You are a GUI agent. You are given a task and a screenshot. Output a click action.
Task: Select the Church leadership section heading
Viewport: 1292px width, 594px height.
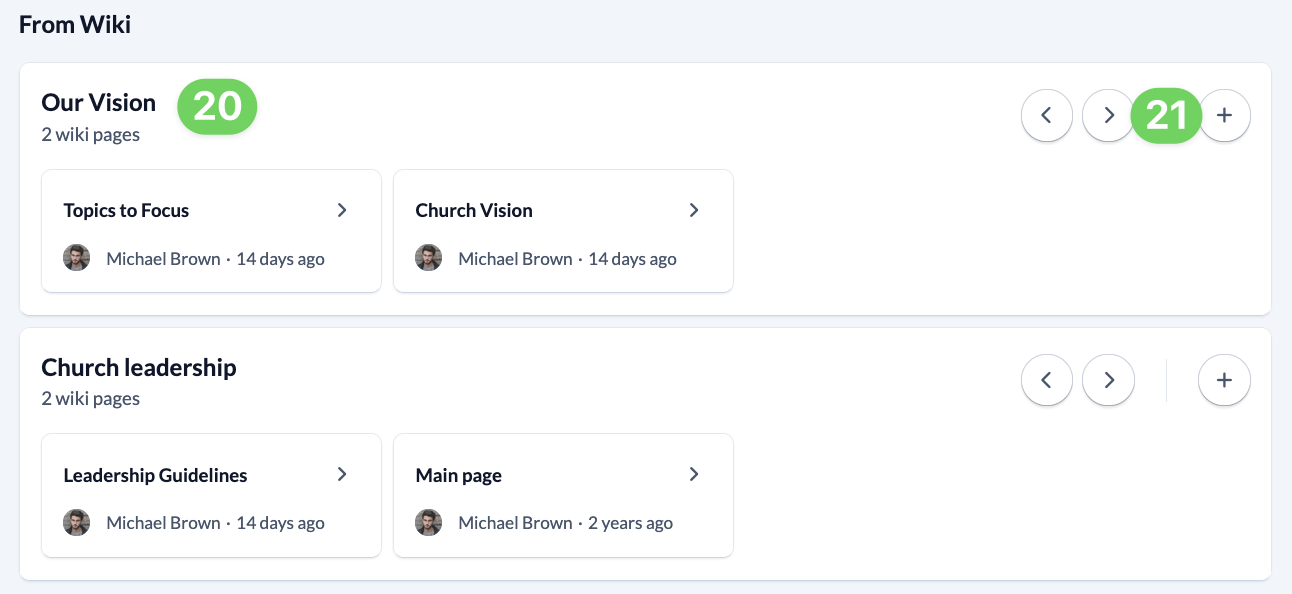click(x=139, y=368)
